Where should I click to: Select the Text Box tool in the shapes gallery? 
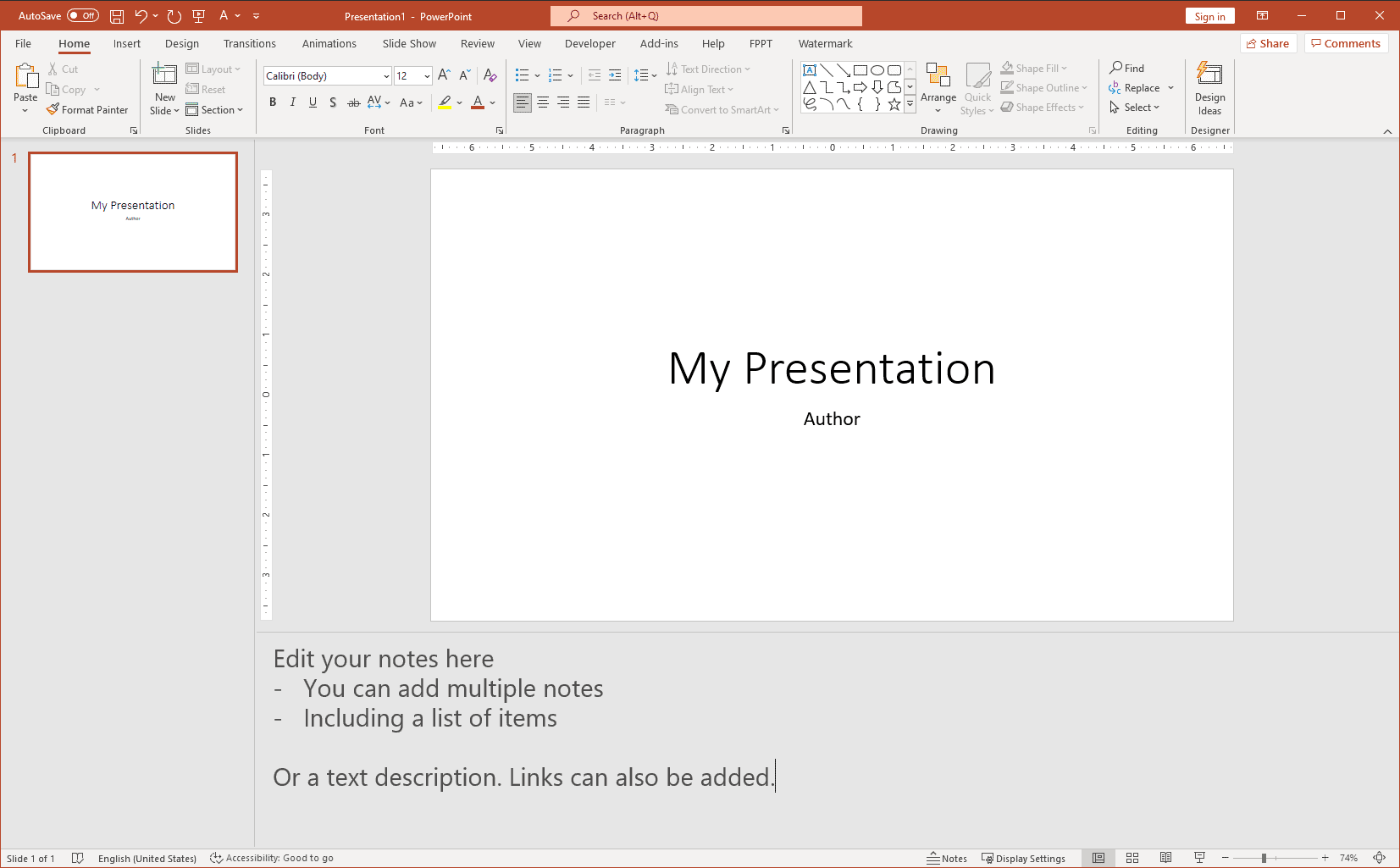[811, 69]
